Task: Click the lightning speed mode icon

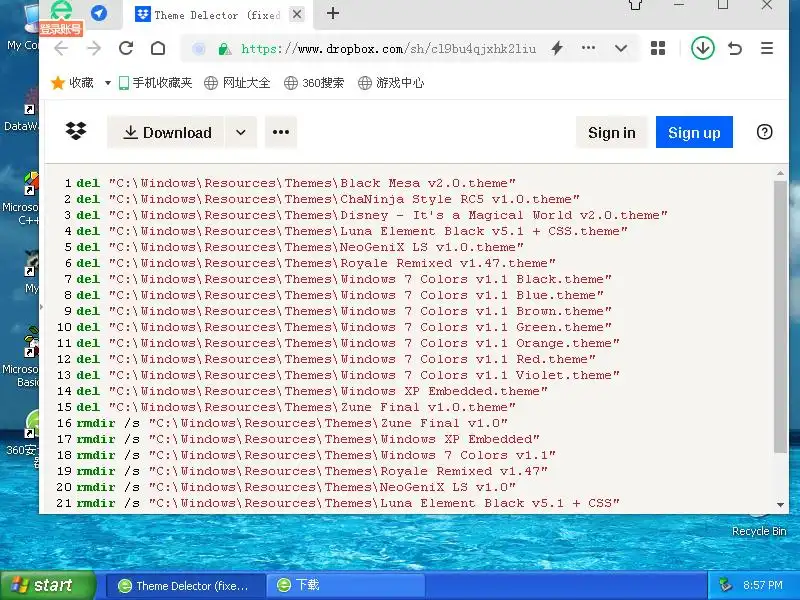Action: (557, 48)
